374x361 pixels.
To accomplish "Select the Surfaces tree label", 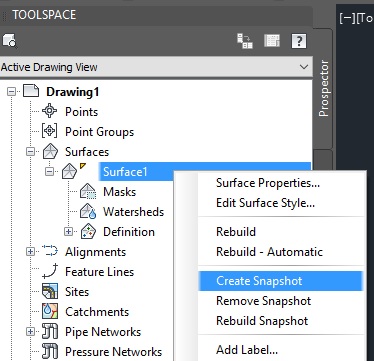I will pyautogui.click(x=87, y=152).
